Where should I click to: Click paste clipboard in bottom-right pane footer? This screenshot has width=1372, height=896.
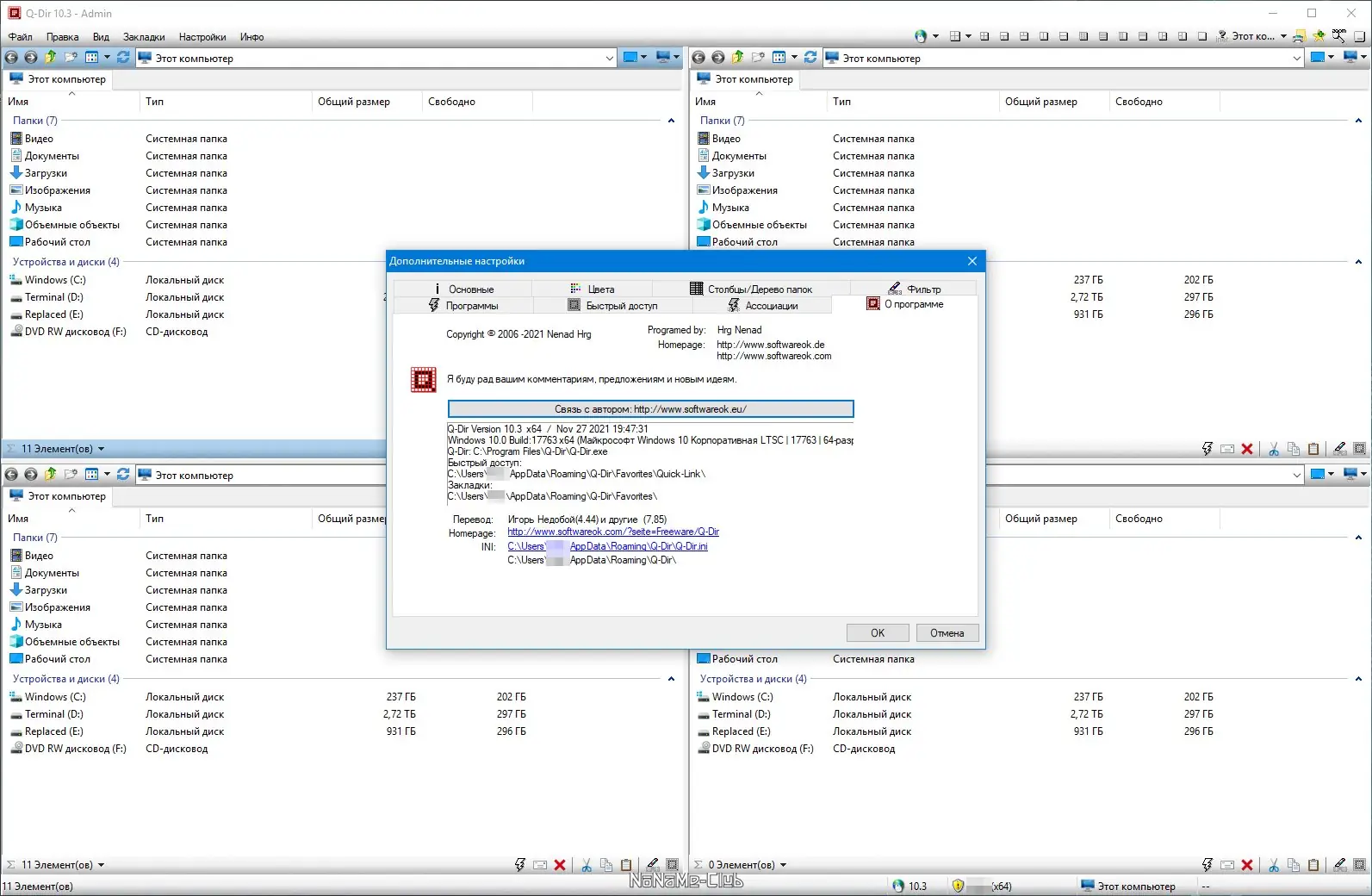point(1313,865)
